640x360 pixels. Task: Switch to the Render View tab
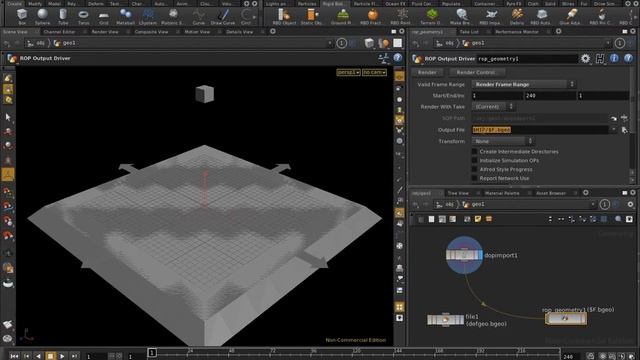(105, 31)
